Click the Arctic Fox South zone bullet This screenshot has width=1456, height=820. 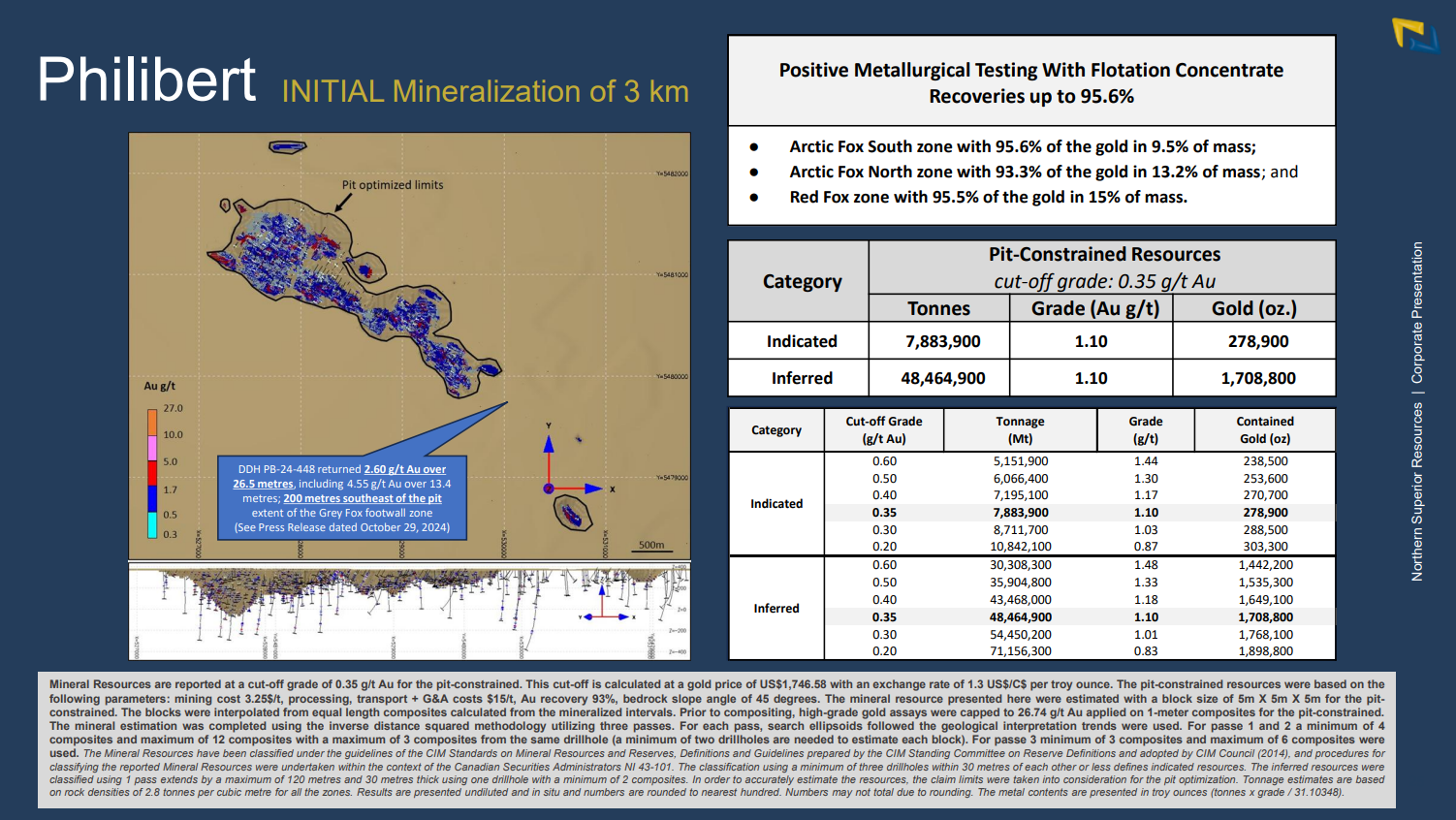[1023, 146]
